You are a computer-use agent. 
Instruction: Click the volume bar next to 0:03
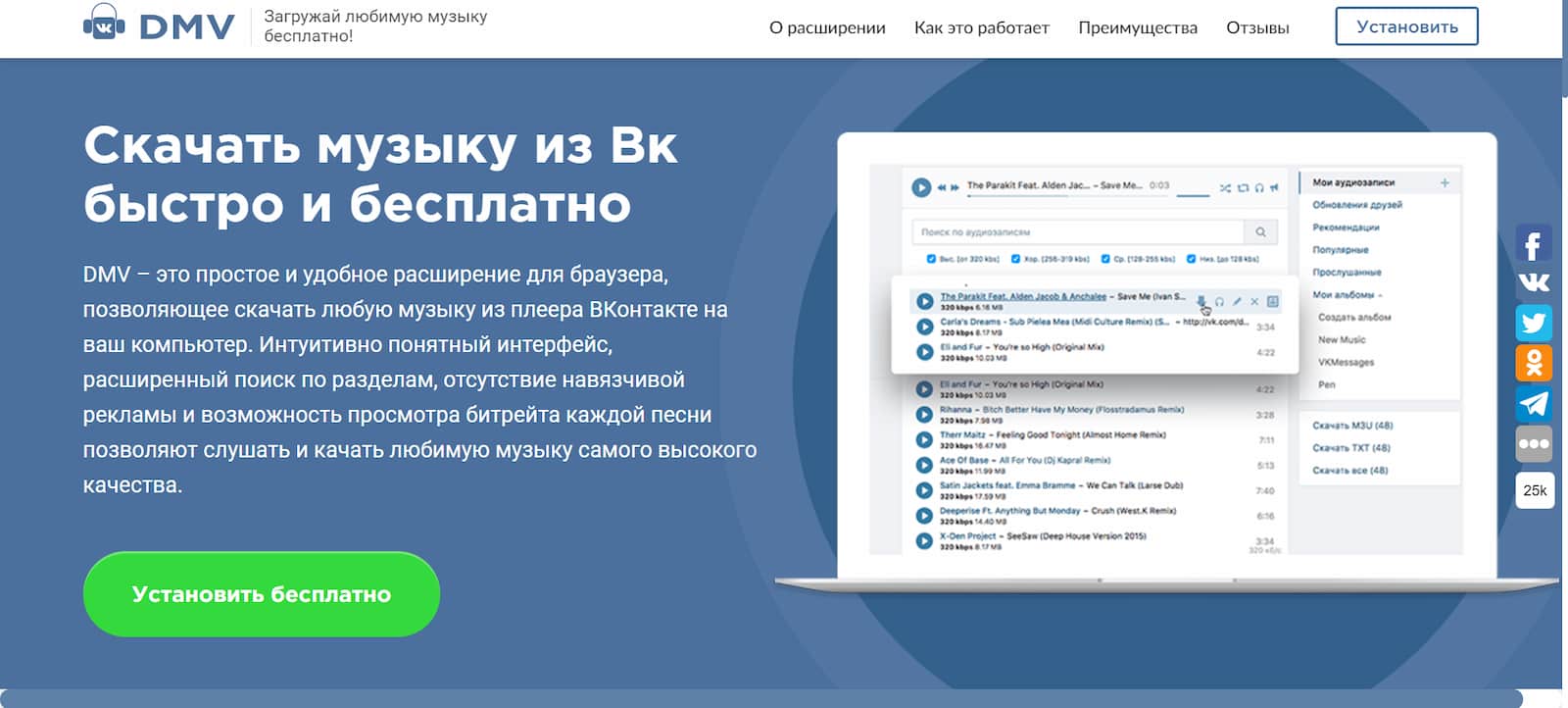(1193, 196)
